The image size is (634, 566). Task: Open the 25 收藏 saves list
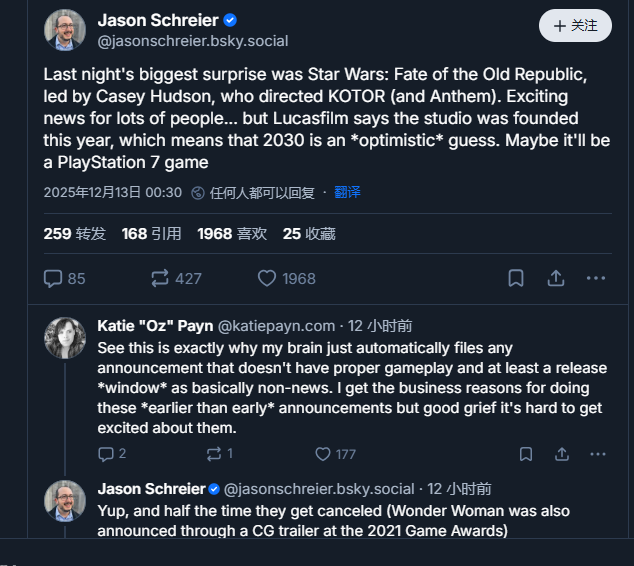[308, 234]
